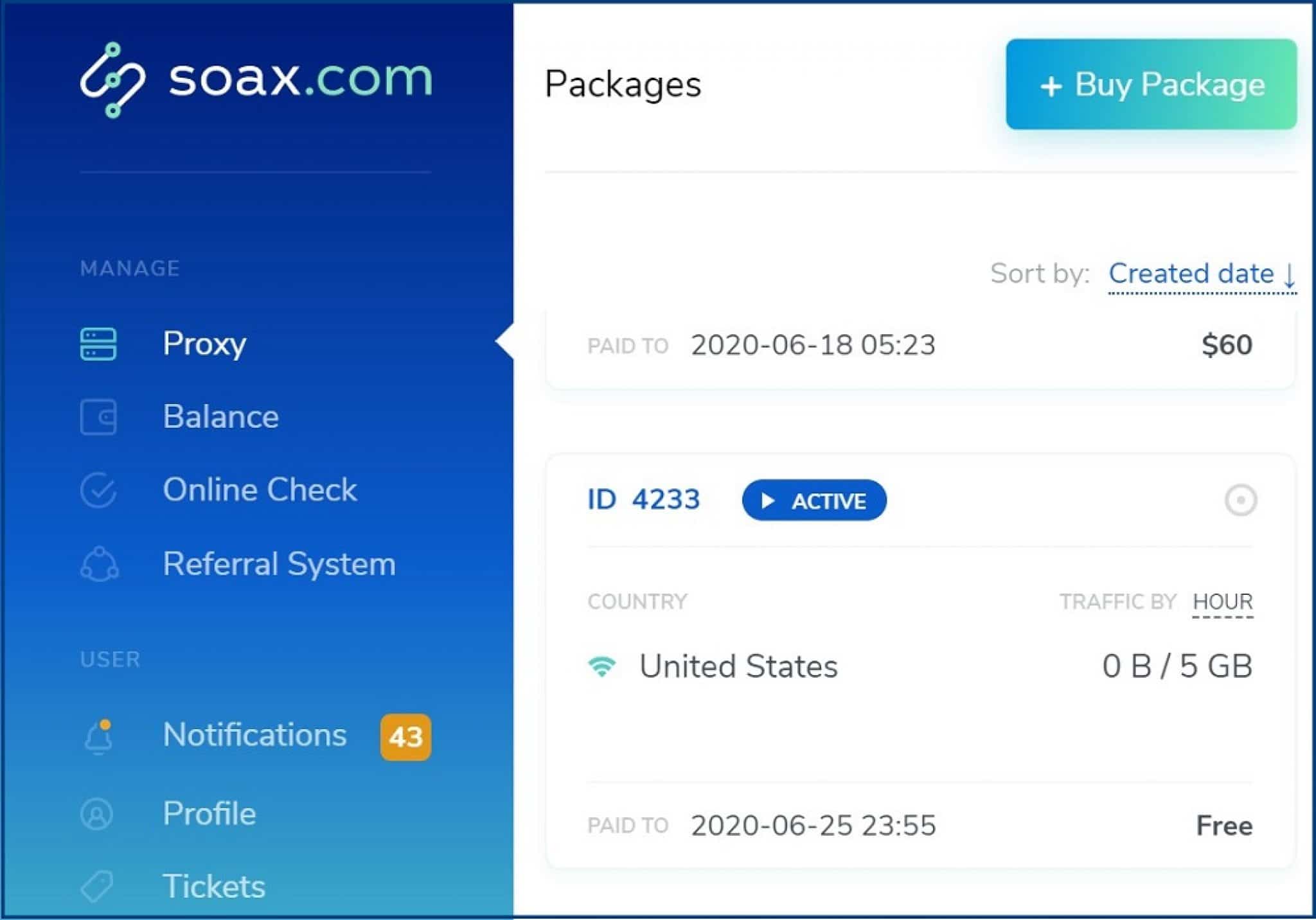Click the TRAFFIC BY label
Image resolution: width=1316 pixels, height=920 pixels.
pyautogui.click(x=1117, y=602)
